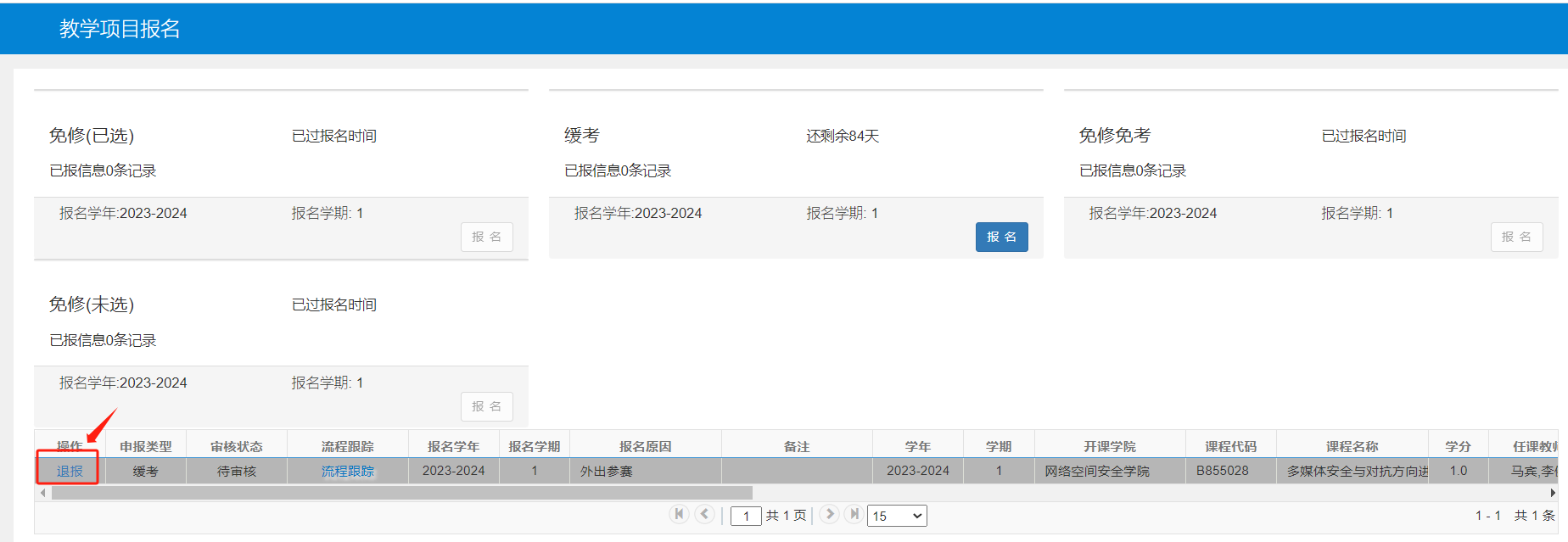
Task: Click disabled 报名 button under 免修免考
Action: point(1516,237)
